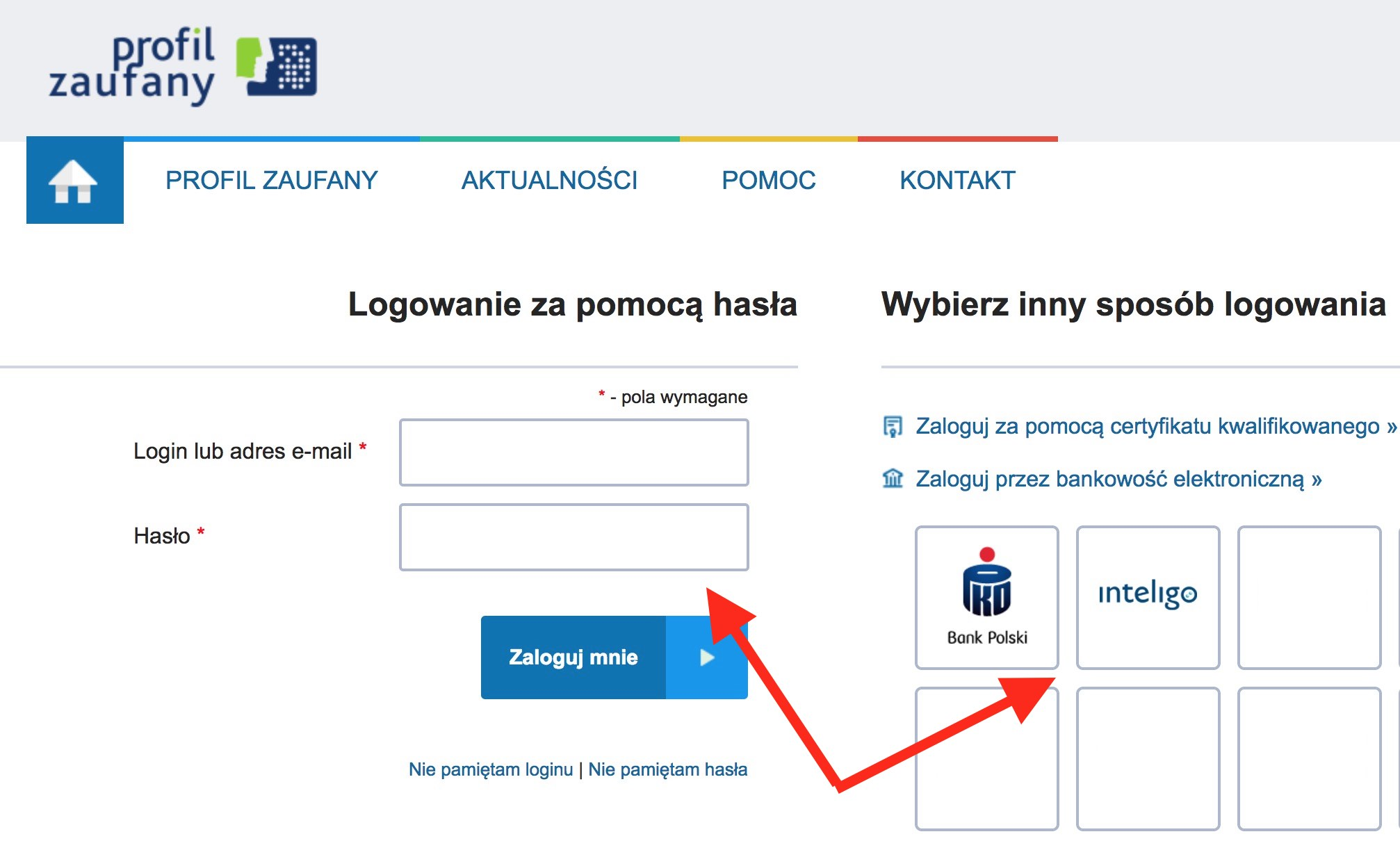Focus the Hasło password field
The width and height of the screenshot is (1400, 866).
click(x=573, y=537)
